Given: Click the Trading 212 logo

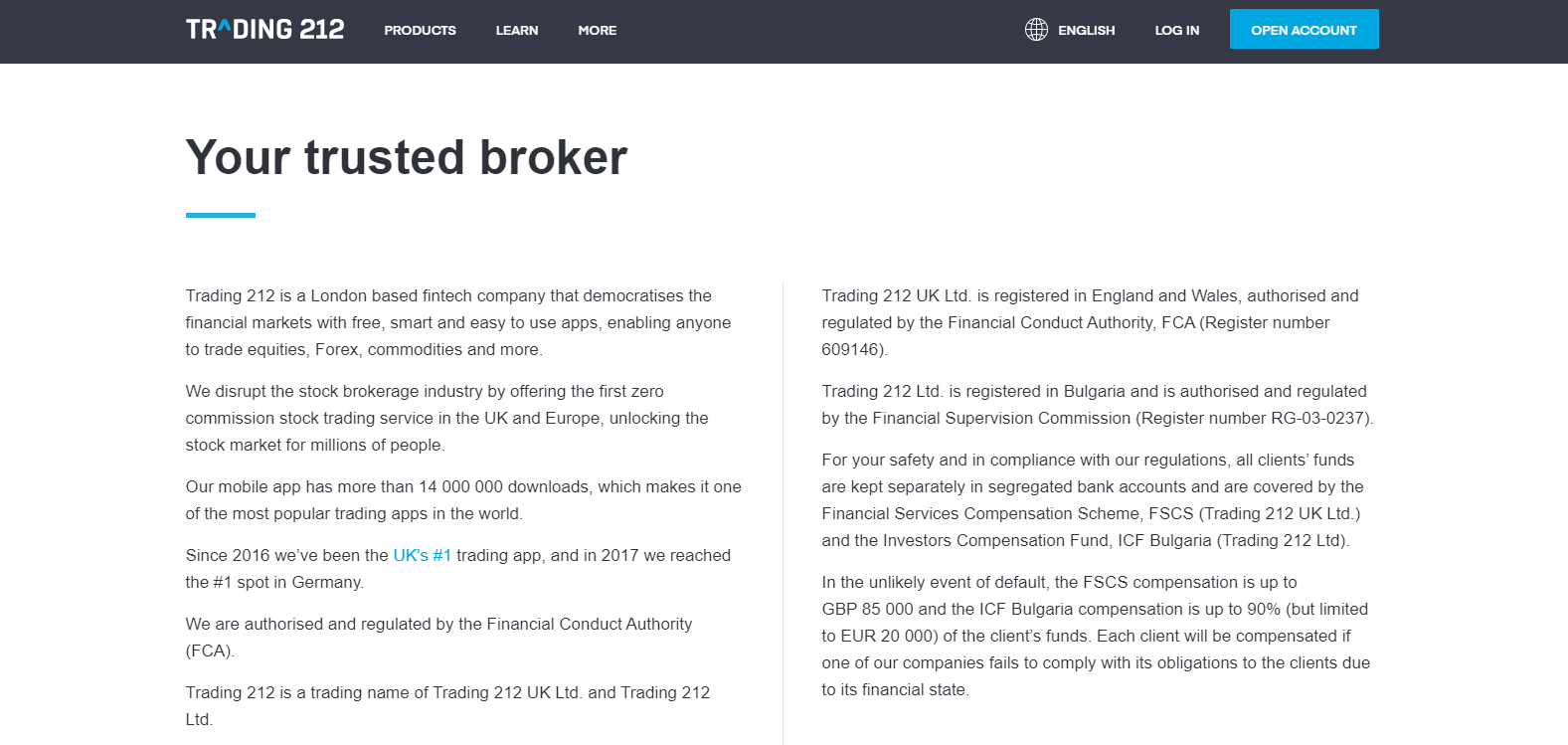Looking at the screenshot, I should (x=264, y=30).
